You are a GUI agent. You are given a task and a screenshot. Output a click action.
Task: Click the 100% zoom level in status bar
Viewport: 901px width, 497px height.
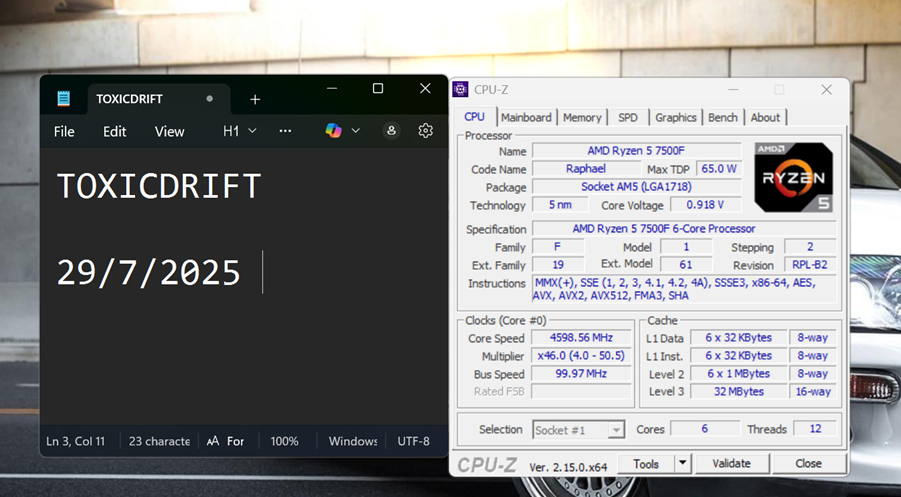click(x=284, y=441)
